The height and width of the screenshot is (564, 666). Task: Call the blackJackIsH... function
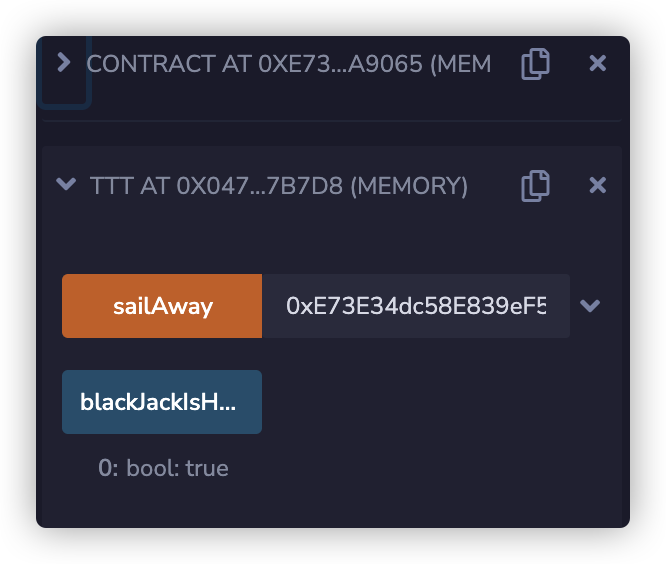pos(162,402)
